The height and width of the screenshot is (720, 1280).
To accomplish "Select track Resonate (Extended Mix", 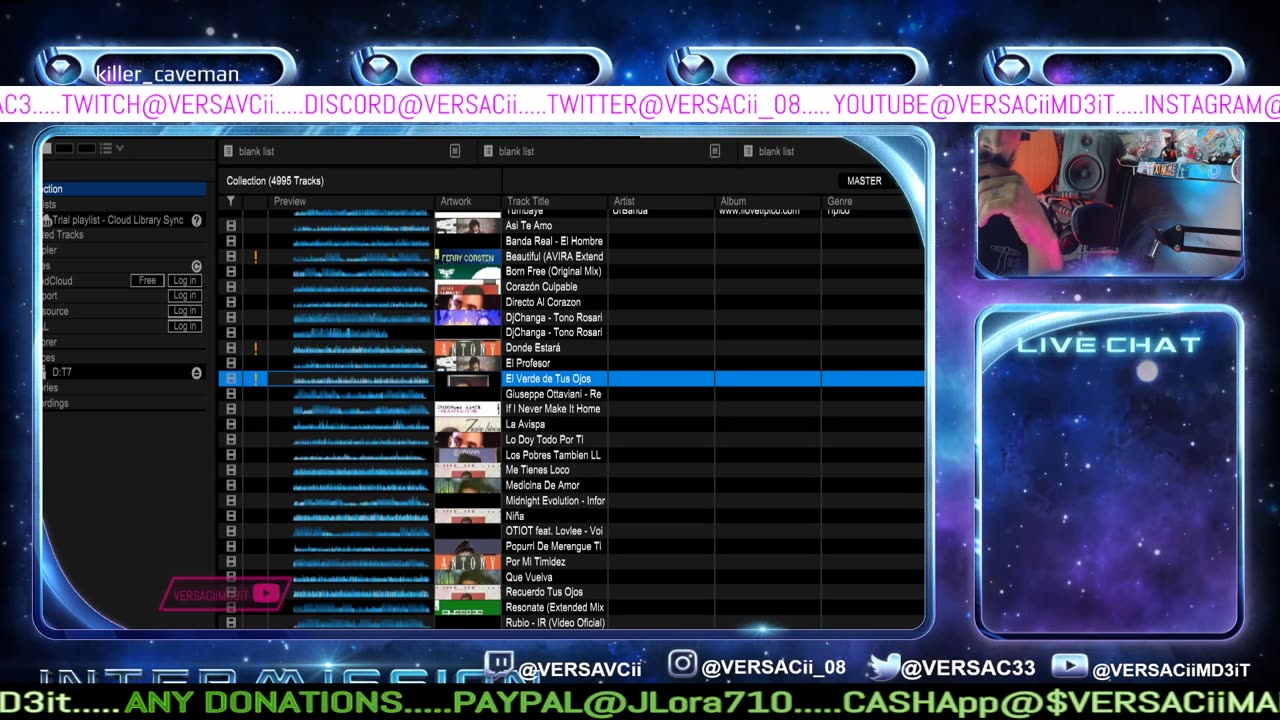I will 555,607.
